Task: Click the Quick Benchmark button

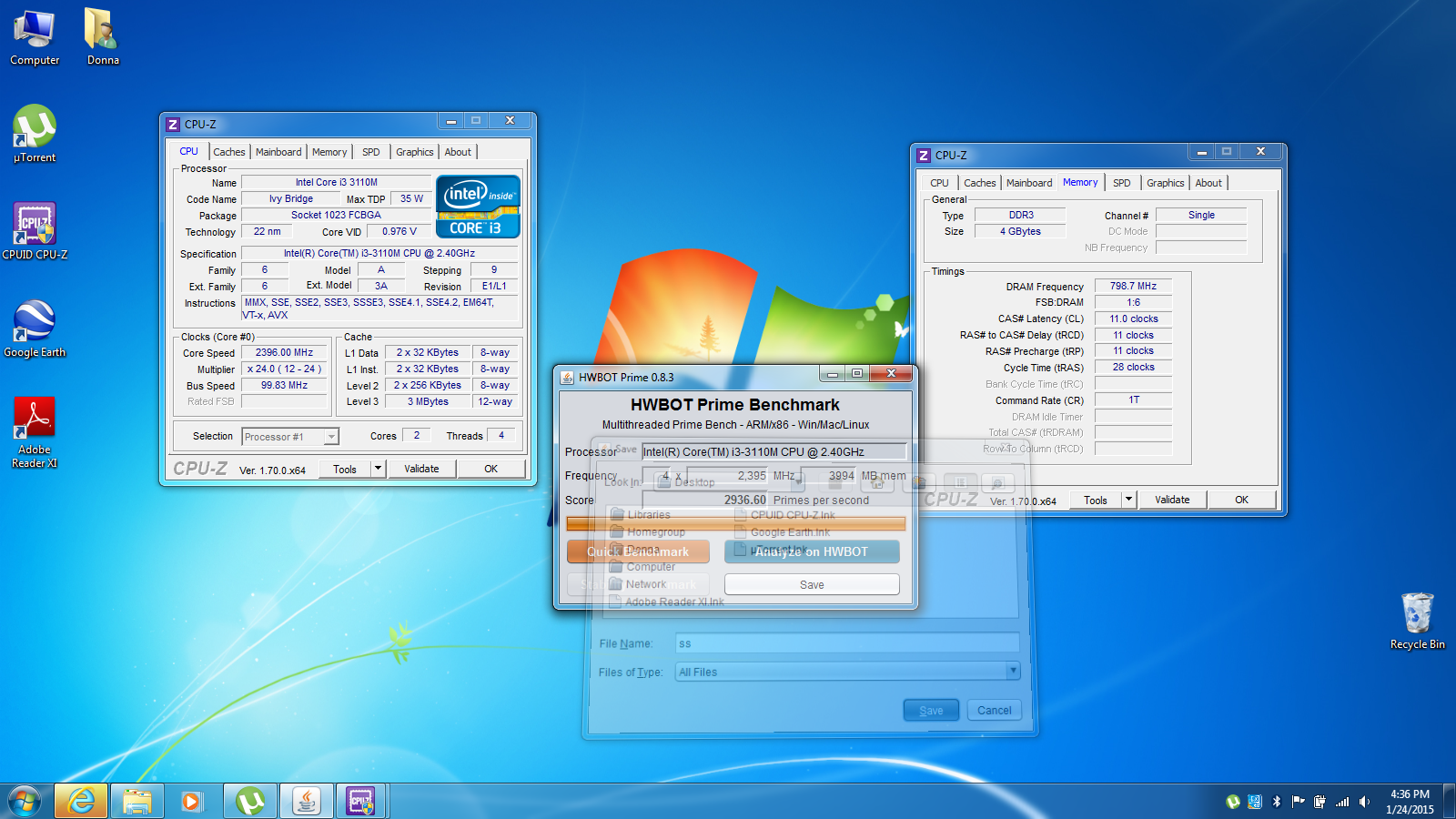Action: pos(638,551)
